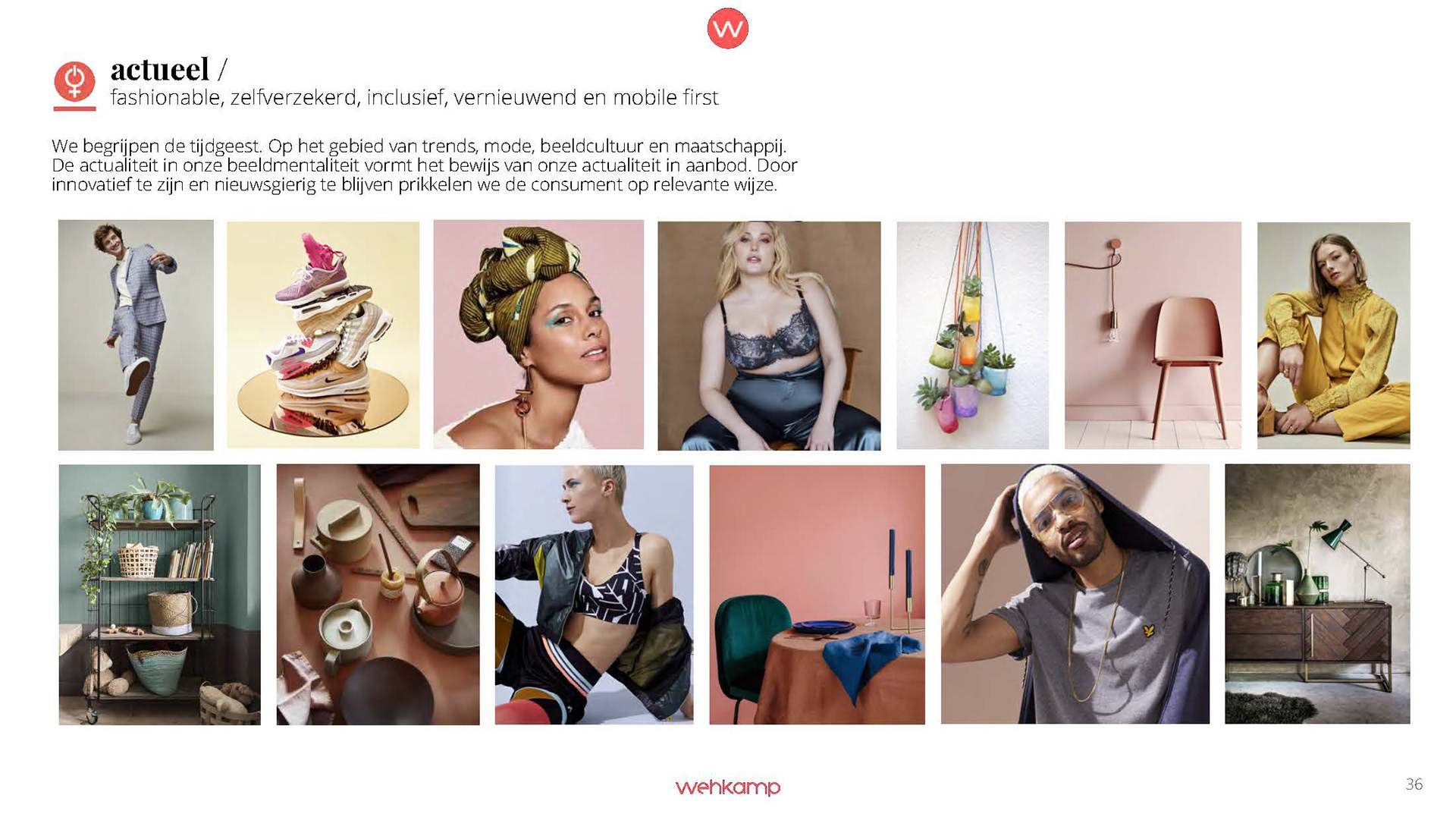Open the wooden sideboard with lamp image
Viewport: 1456px width, 814px height.
pyautogui.click(x=1317, y=594)
